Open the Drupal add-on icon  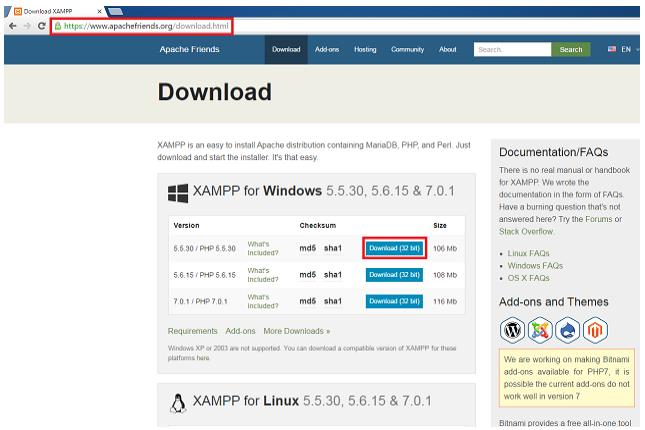(567, 330)
